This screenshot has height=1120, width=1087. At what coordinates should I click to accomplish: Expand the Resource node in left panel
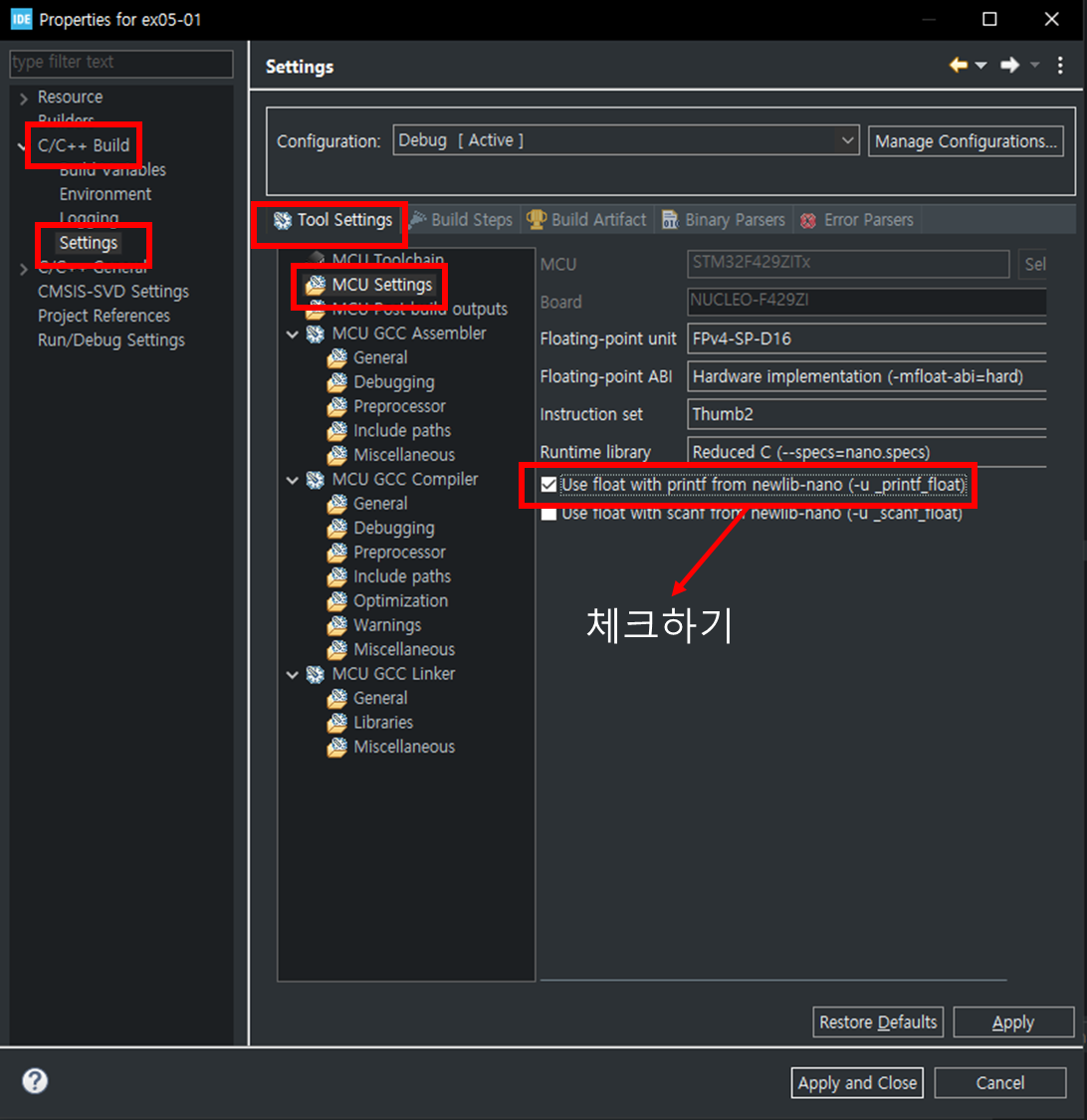pyautogui.click(x=24, y=98)
